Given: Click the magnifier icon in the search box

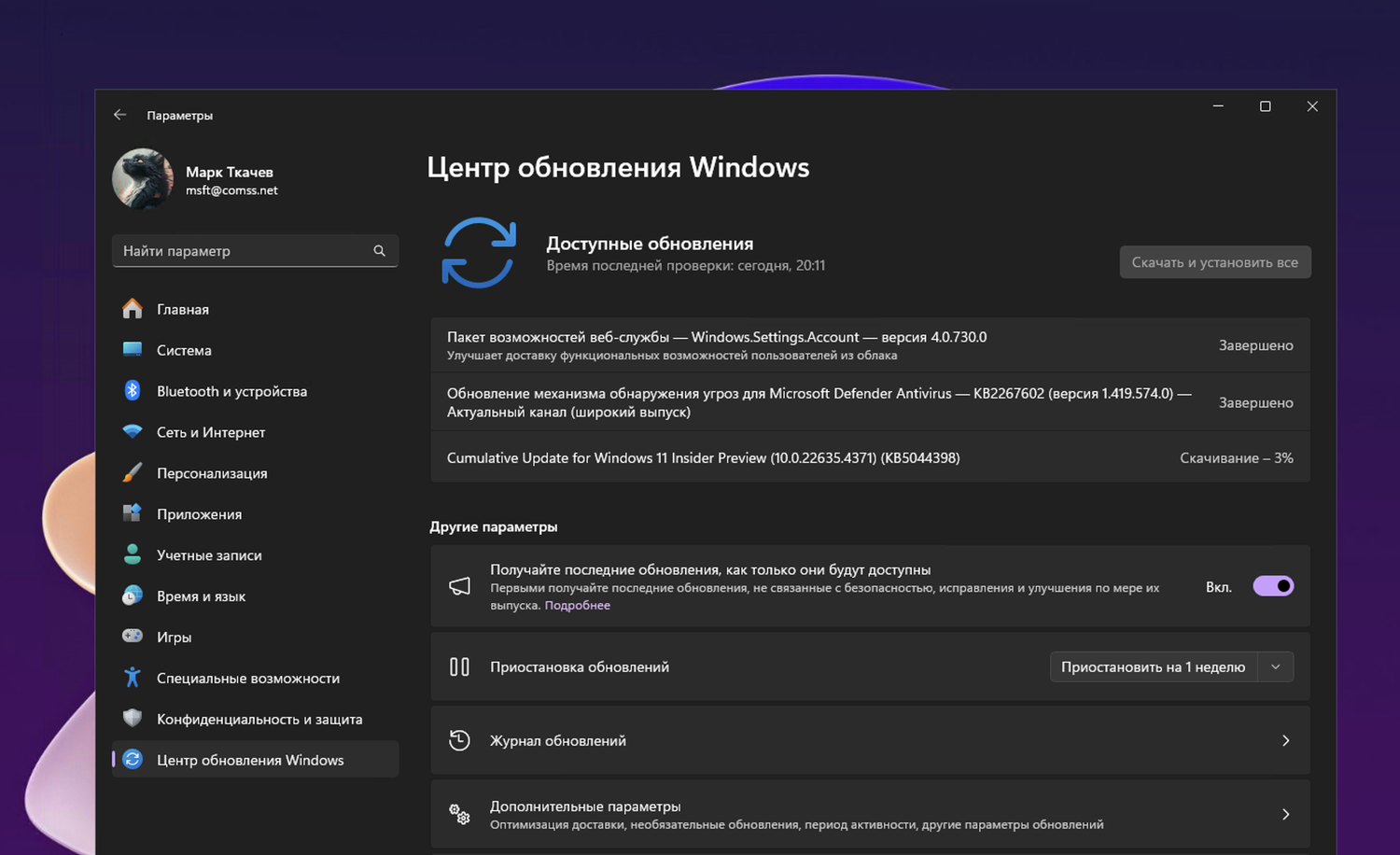Looking at the screenshot, I should pos(379,251).
